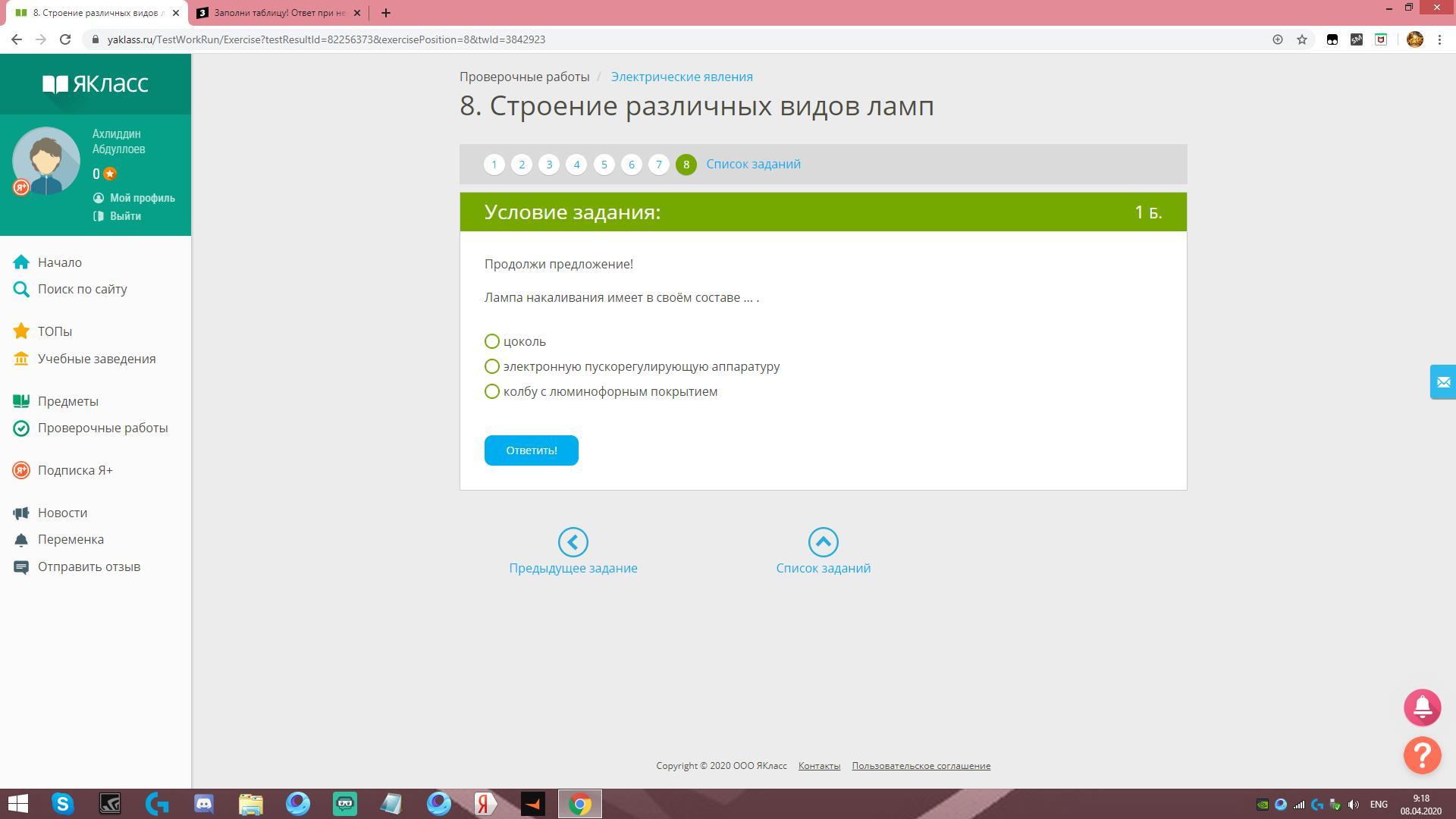Switch to the Заполни таблицу browser tab
1456x819 pixels.
[278, 13]
